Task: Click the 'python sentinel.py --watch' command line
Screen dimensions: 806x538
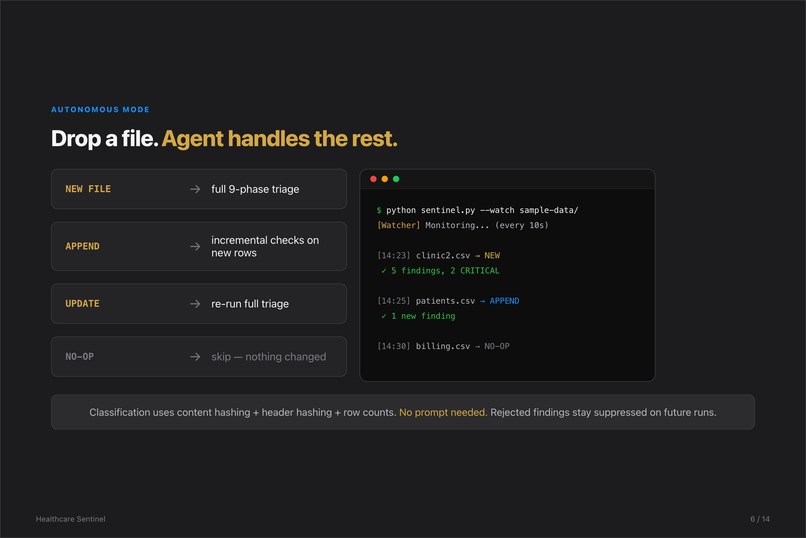Action: coord(478,210)
